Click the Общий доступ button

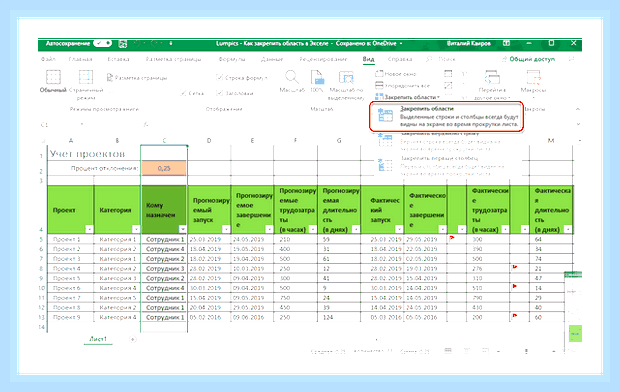pos(528,59)
